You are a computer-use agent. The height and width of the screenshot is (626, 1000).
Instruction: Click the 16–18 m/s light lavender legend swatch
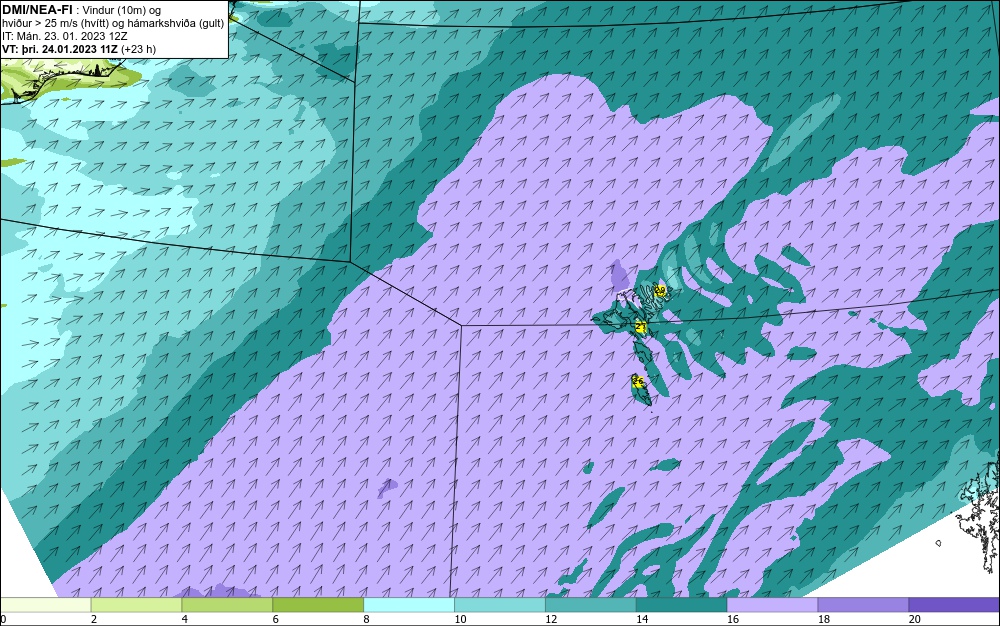tap(772, 605)
